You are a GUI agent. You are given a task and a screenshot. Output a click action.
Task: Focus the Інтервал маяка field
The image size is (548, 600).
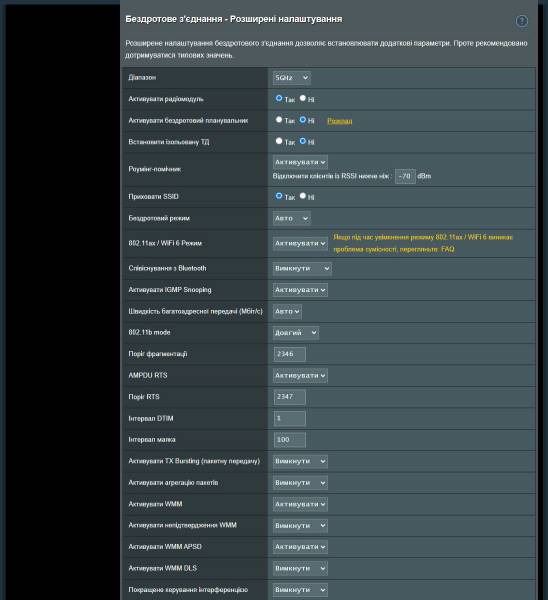pyautogui.click(x=290, y=440)
